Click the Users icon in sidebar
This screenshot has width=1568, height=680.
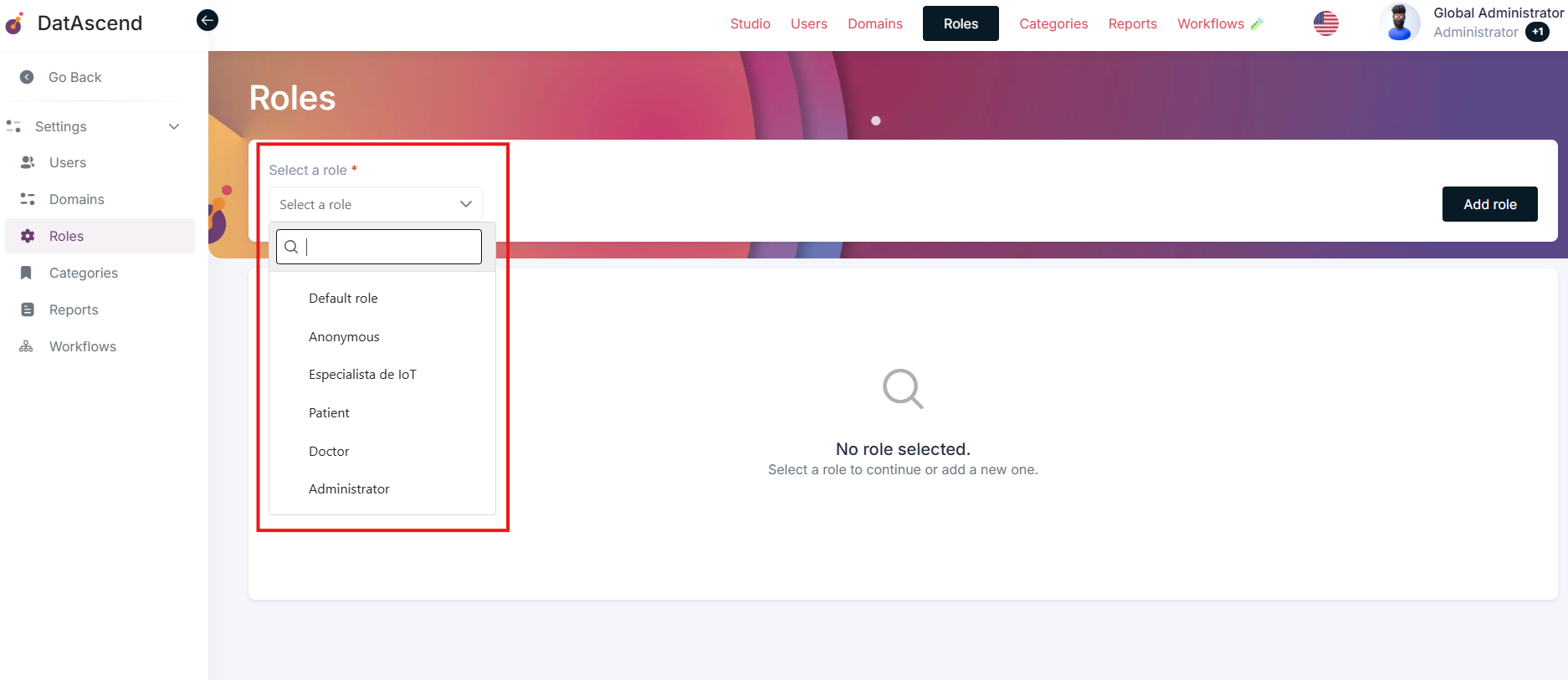coord(28,162)
